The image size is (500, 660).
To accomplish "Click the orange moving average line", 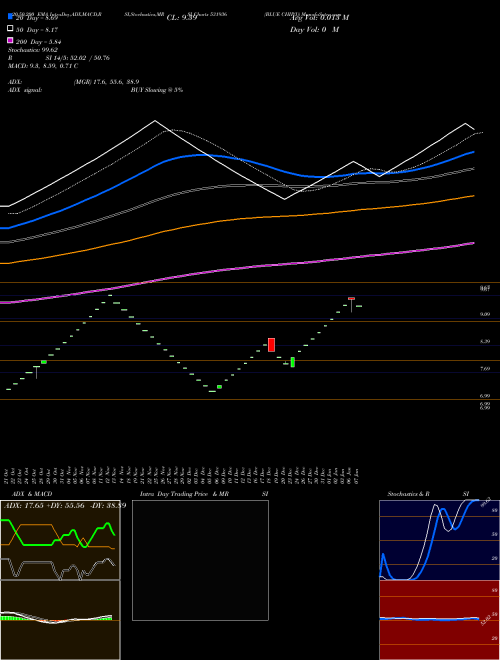I will (236, 219).
